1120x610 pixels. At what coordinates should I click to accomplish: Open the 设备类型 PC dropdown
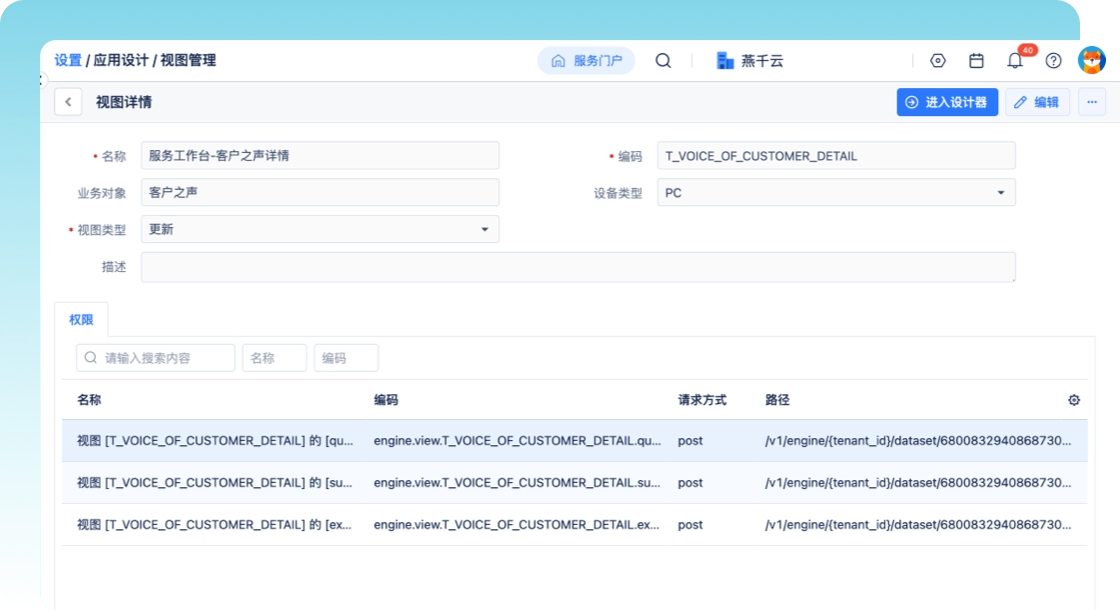pos(836,193)
